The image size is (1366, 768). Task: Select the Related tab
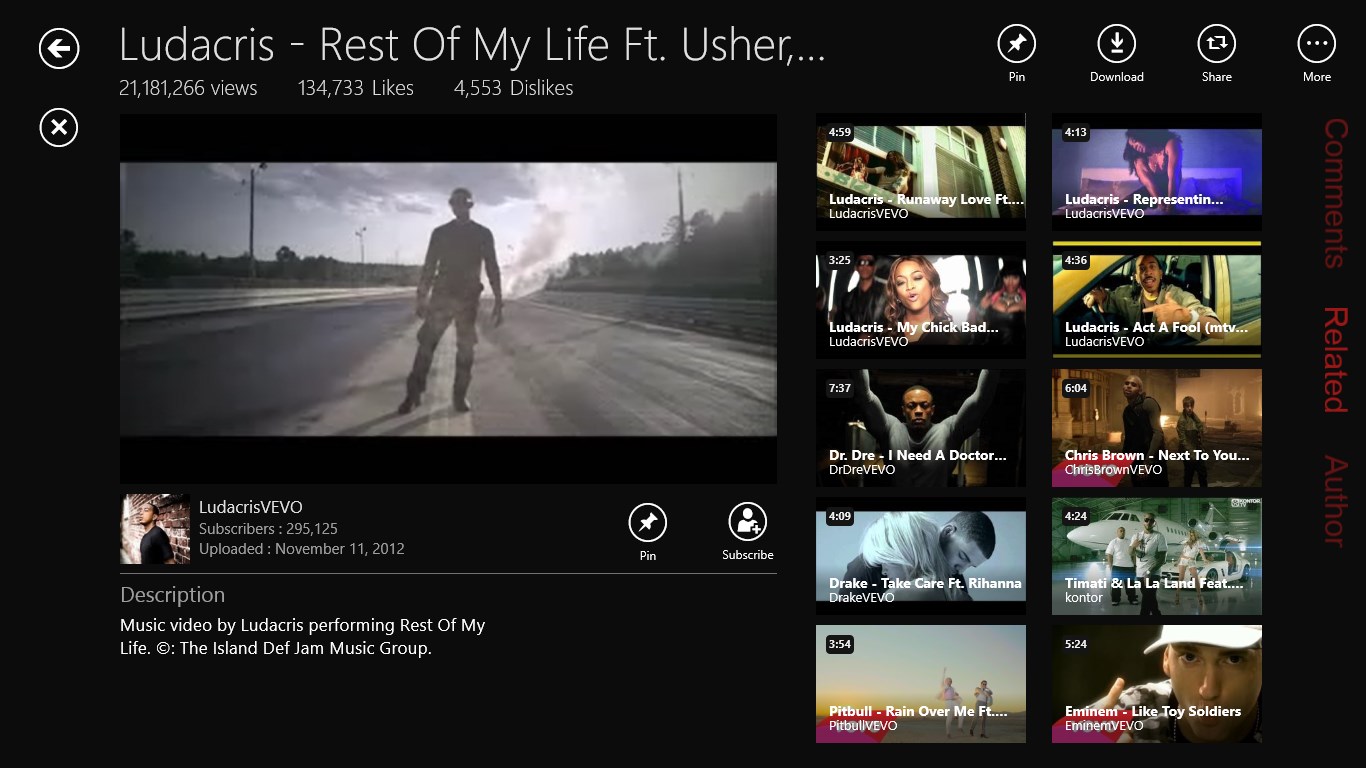tap(1335, 360)
